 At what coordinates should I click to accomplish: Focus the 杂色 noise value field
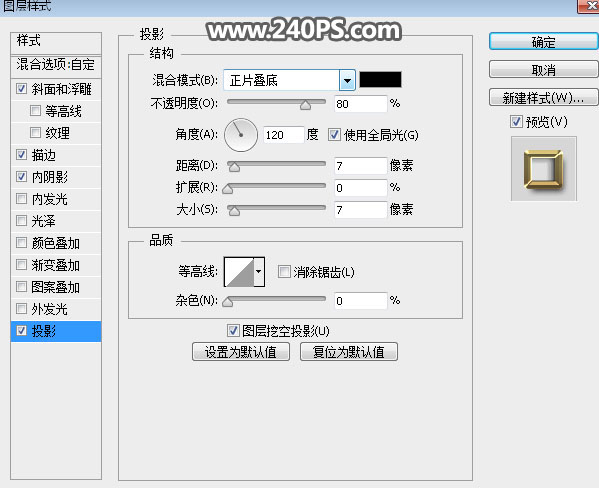coord(361,301)
